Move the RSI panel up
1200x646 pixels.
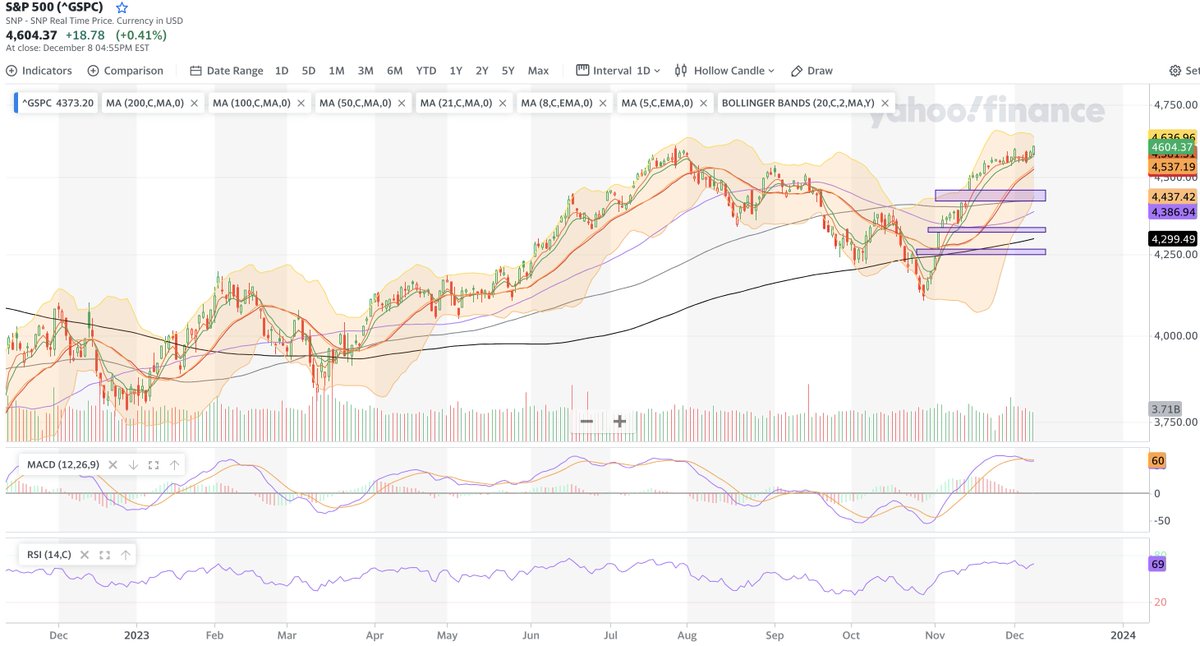point(126,554)
